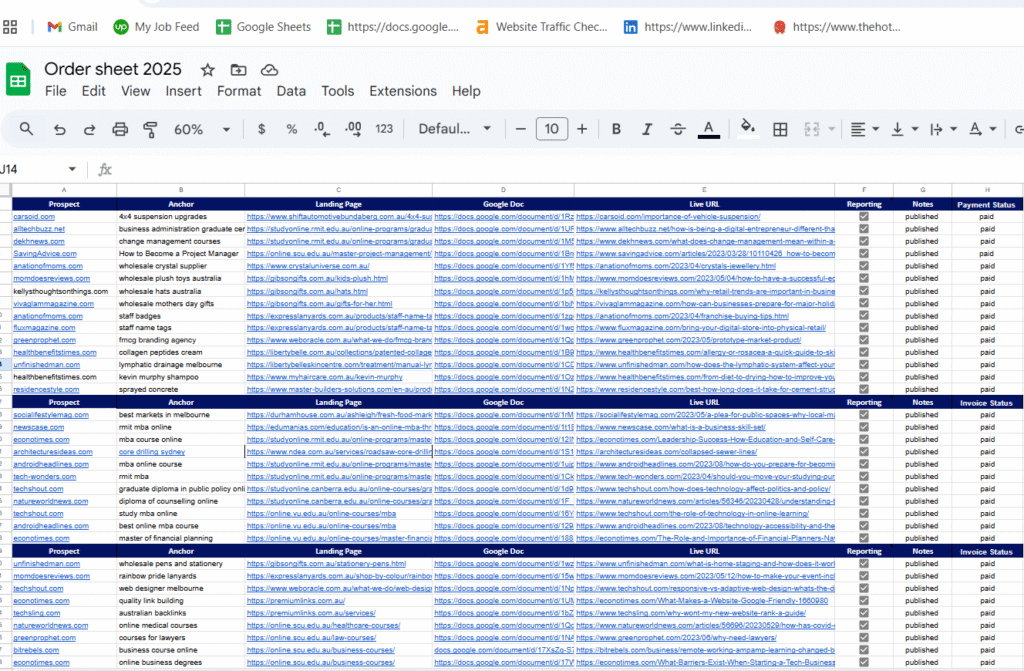Open the Extensions menu
The height and width of the screenshot is (671, 1024).
click(x=403, y=91)
